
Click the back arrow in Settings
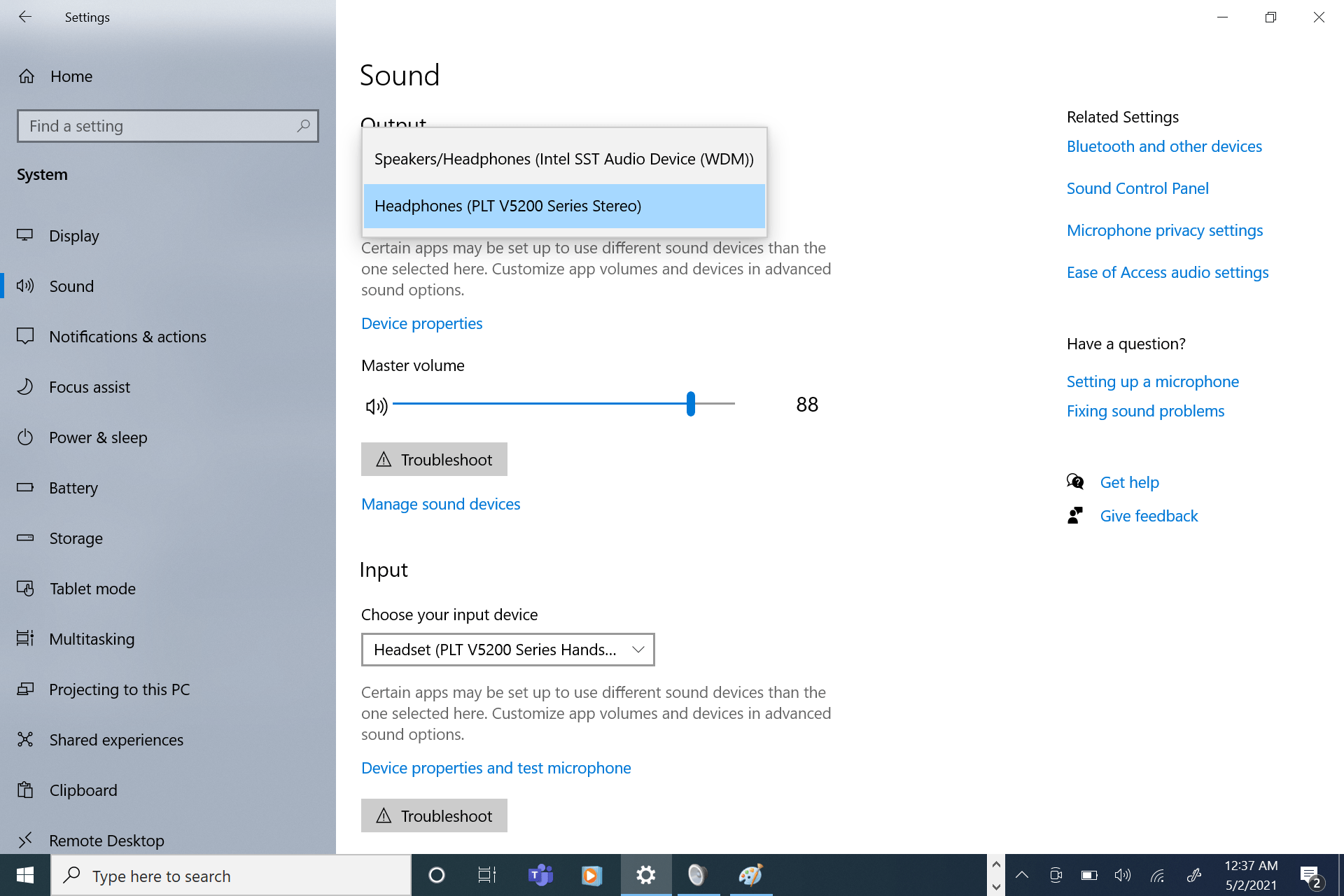tap(25, 17)
